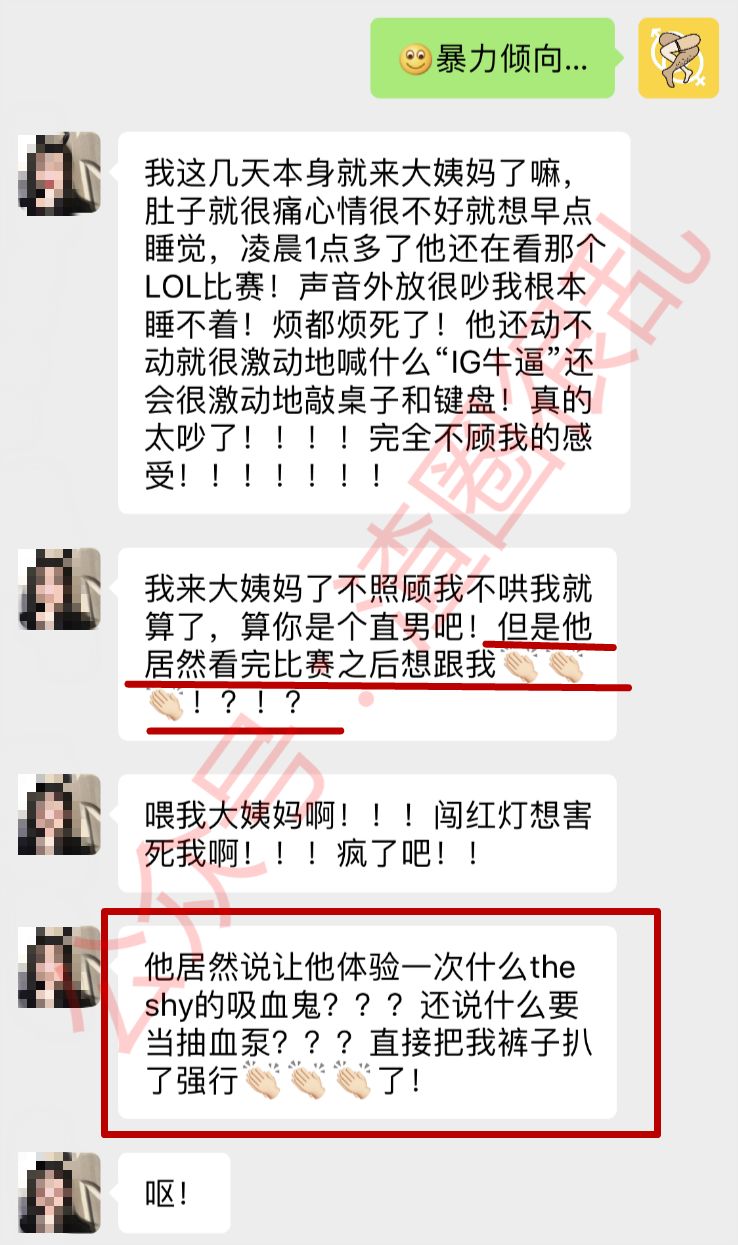Screen dimensions: 738x1245
Task: Tap the avatar next to the 呕！ message
Action: tap(59, 1193)
